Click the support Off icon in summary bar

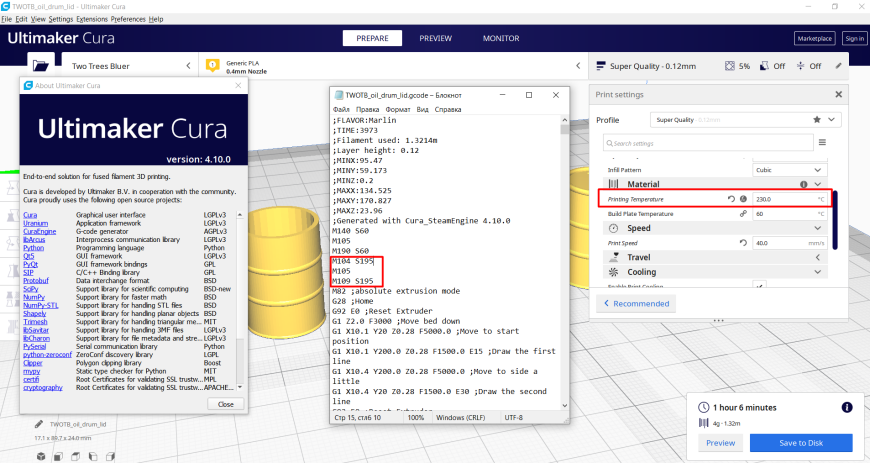(x=764, y=66)
